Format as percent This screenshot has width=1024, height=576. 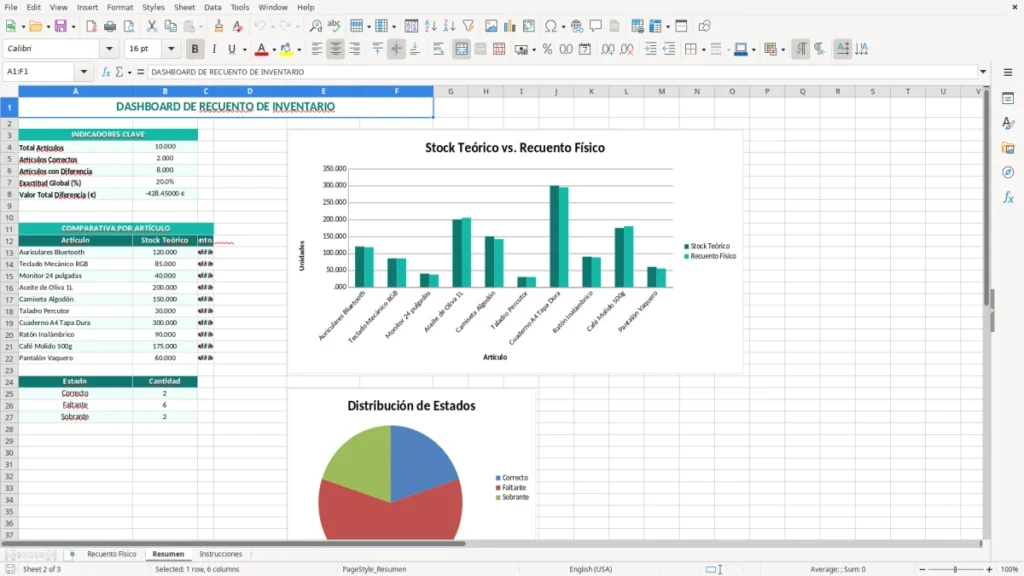click(x=547, y=49)
